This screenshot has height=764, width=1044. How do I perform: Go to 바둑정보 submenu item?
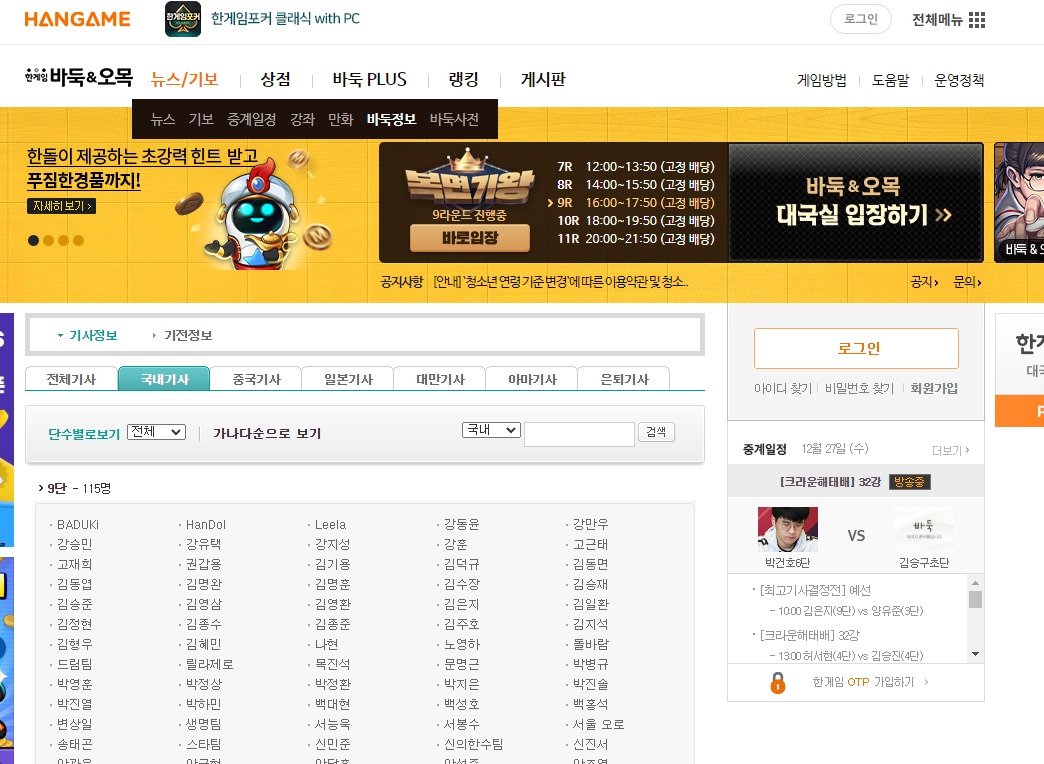coord(392,119)
